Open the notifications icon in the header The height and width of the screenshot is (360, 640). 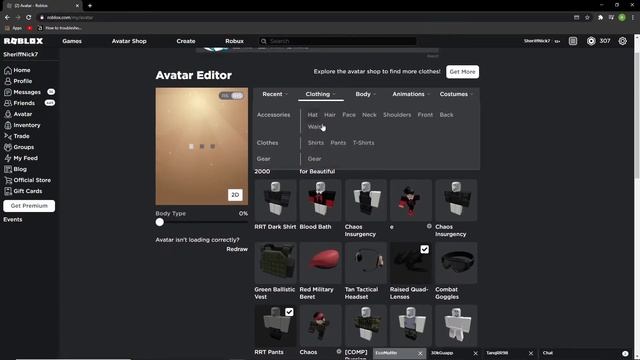click(573, 41)
